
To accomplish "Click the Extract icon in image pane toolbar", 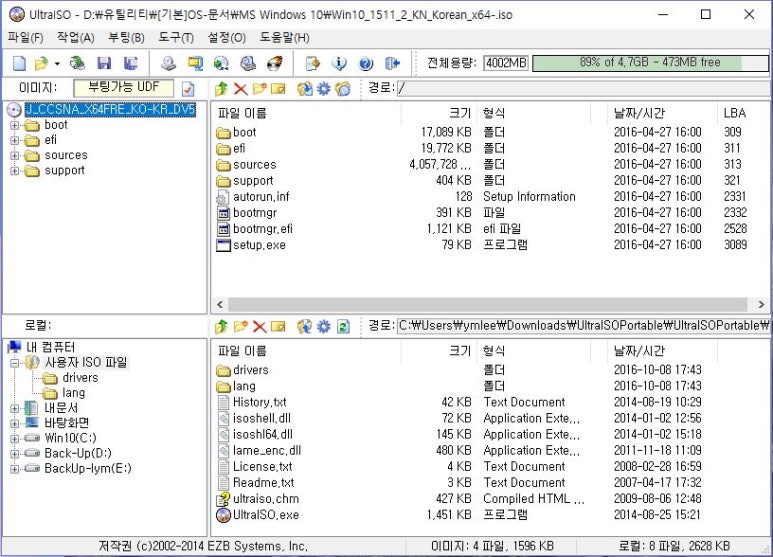I will coord(305,89).
